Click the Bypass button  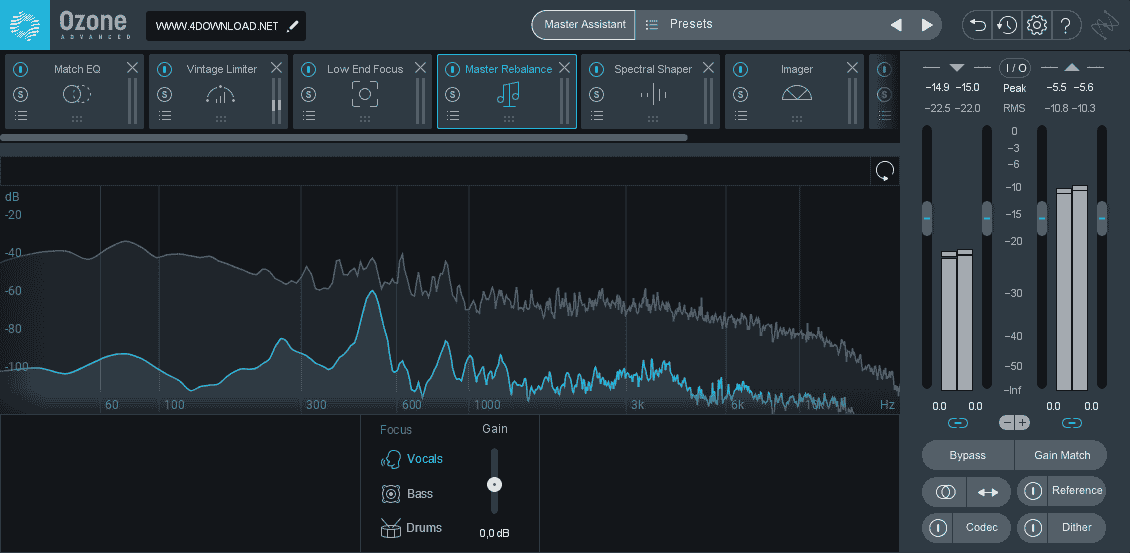968,455
